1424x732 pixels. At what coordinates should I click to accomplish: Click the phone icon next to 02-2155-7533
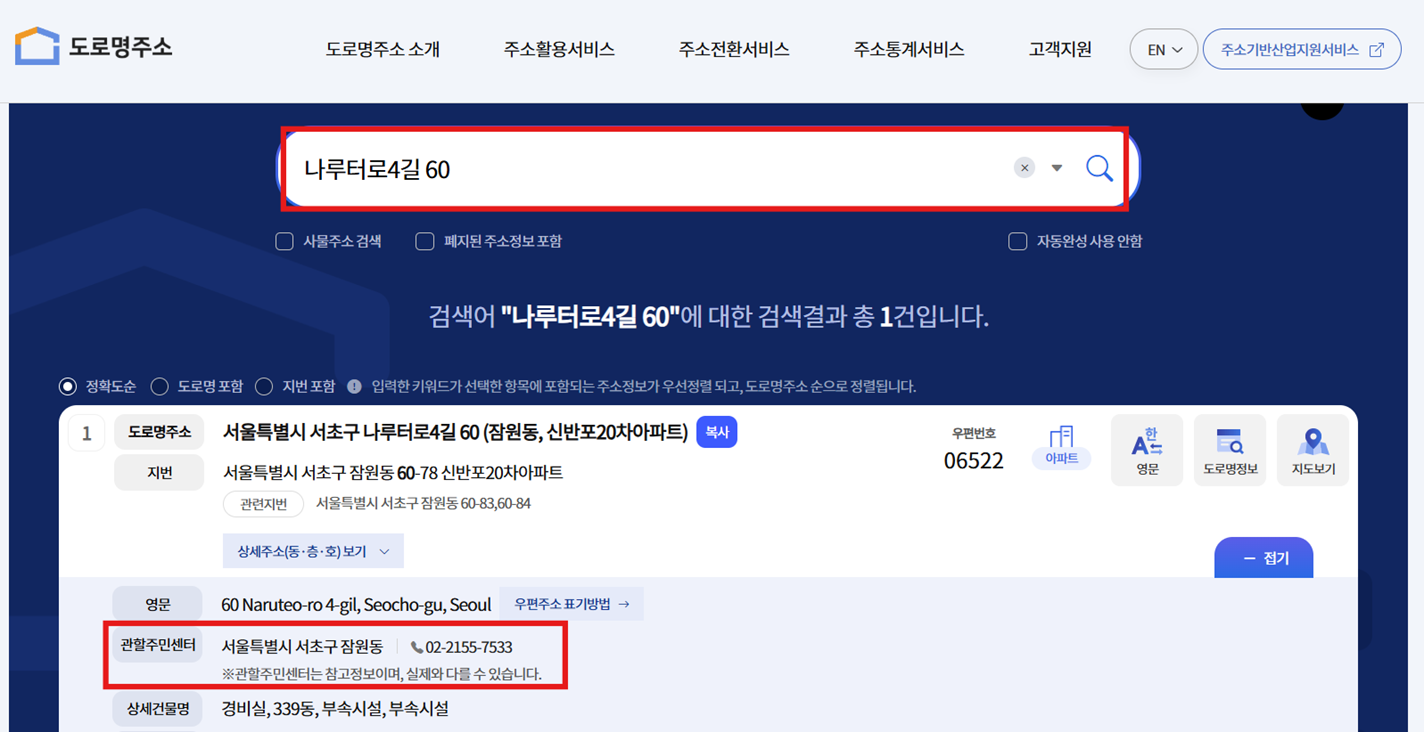pyautogui.click(x=416, y=648)
